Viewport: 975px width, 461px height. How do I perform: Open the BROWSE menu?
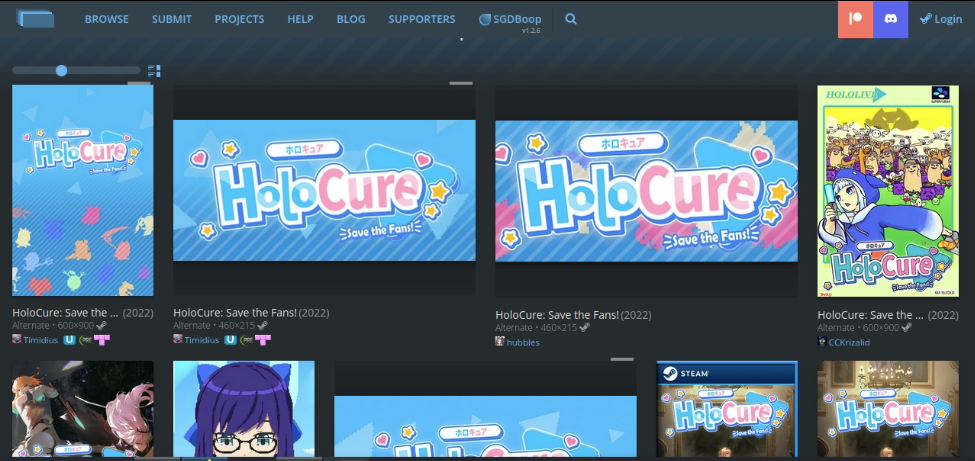pos(106,19)
